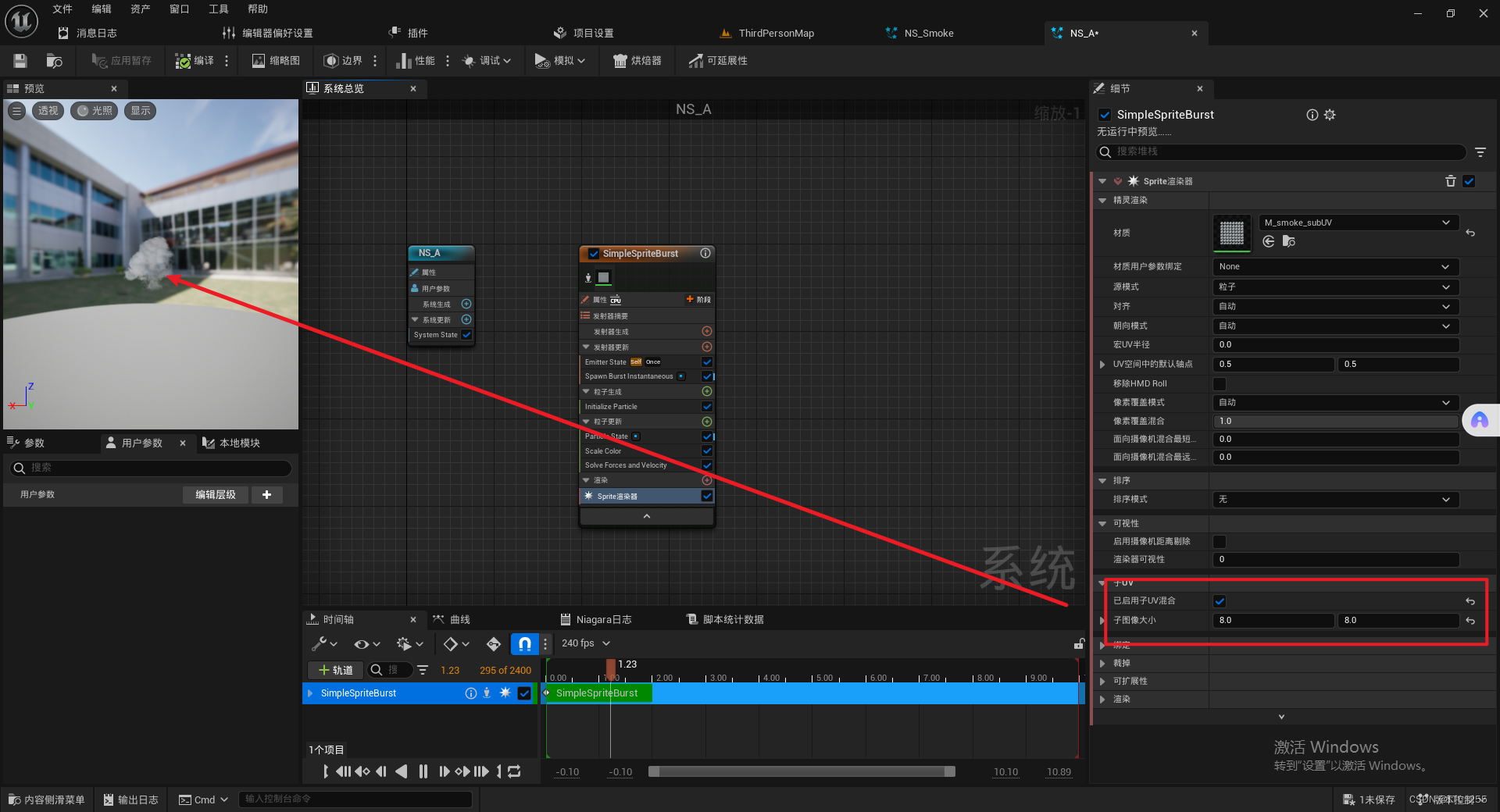This screenshot has height=812, width=1500.
Task: Open the 可延展性 scalability tool
Action: point(718,61)
